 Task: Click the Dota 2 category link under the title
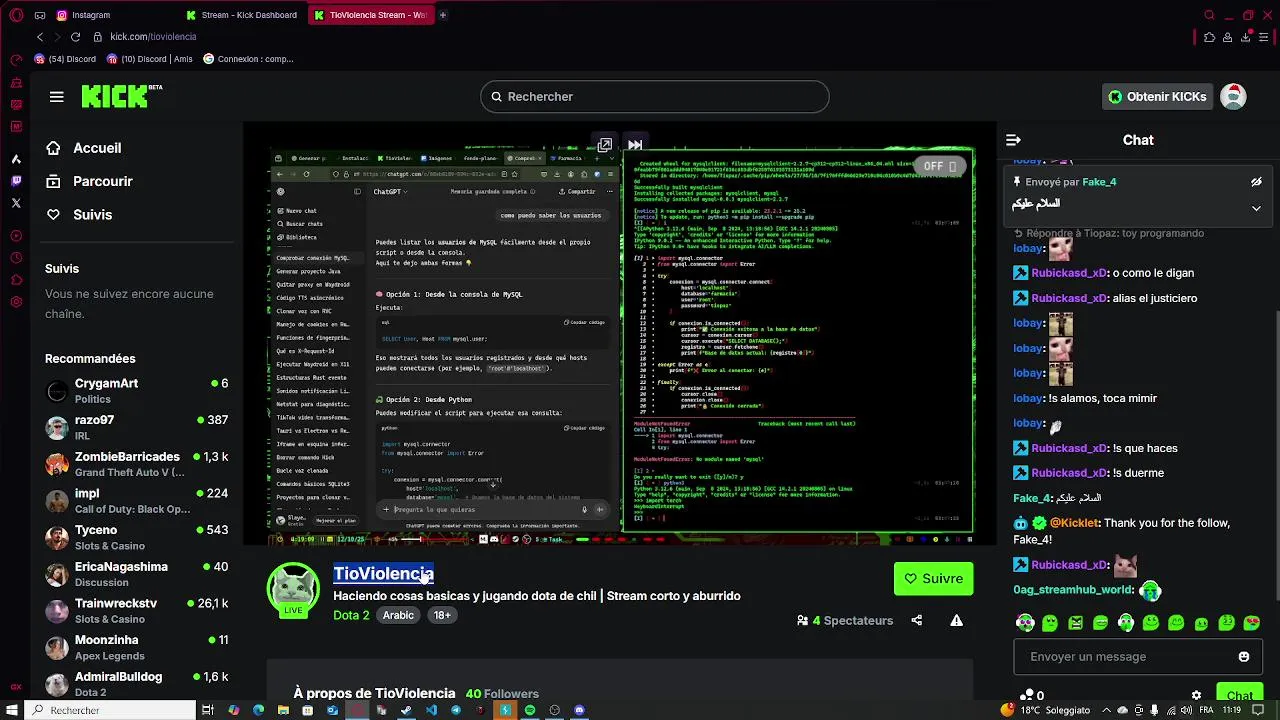[x=351, y=615]
